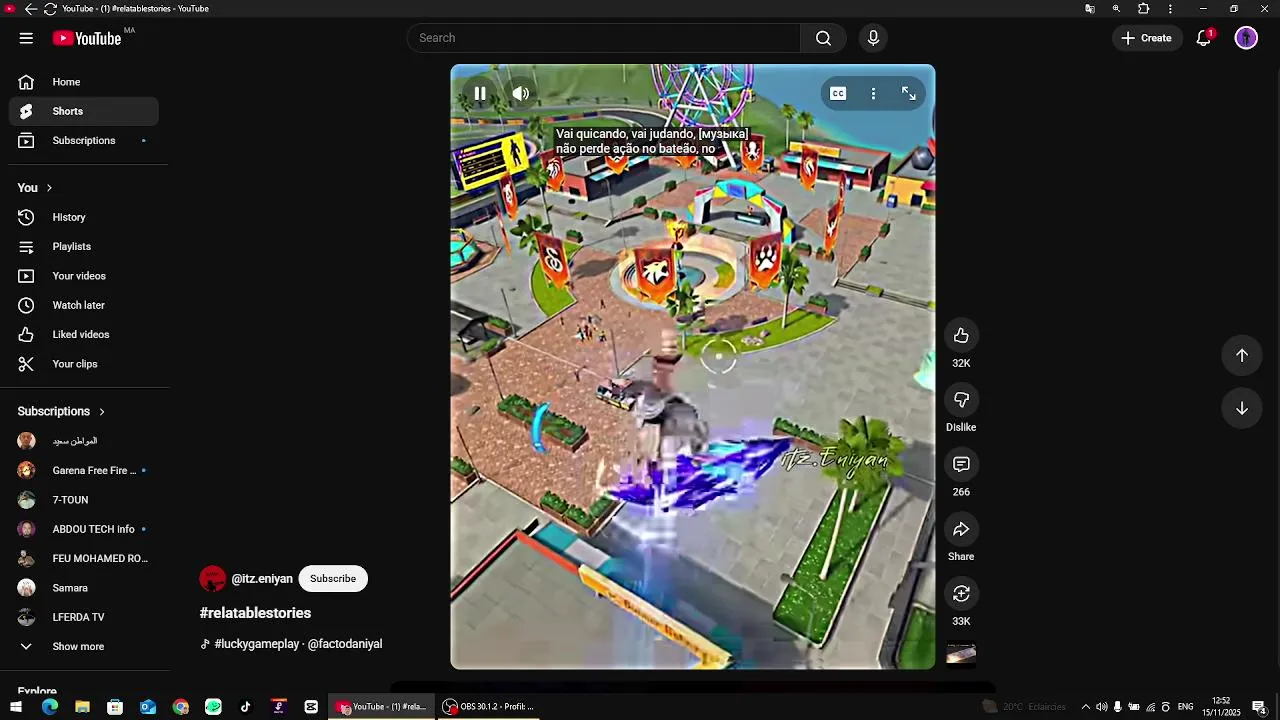Click the search magnifier button

(823, 38)
